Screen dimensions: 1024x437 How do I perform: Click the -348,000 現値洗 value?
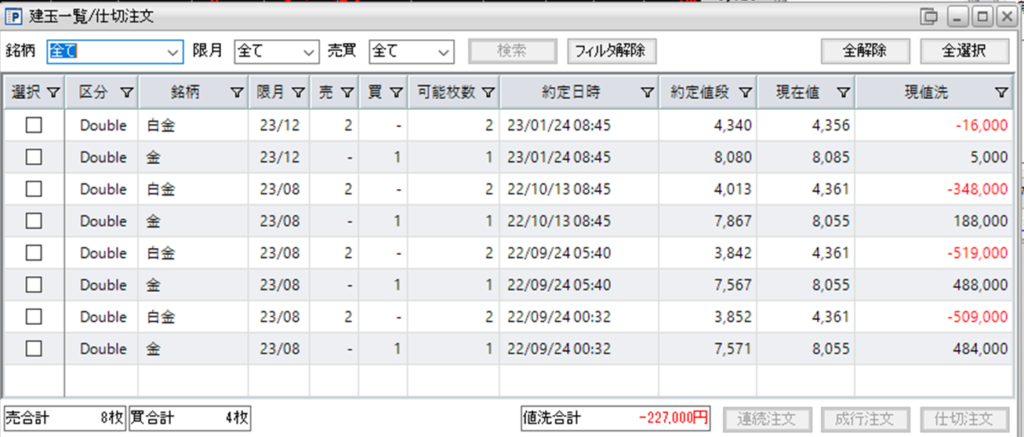click(977, 189)
